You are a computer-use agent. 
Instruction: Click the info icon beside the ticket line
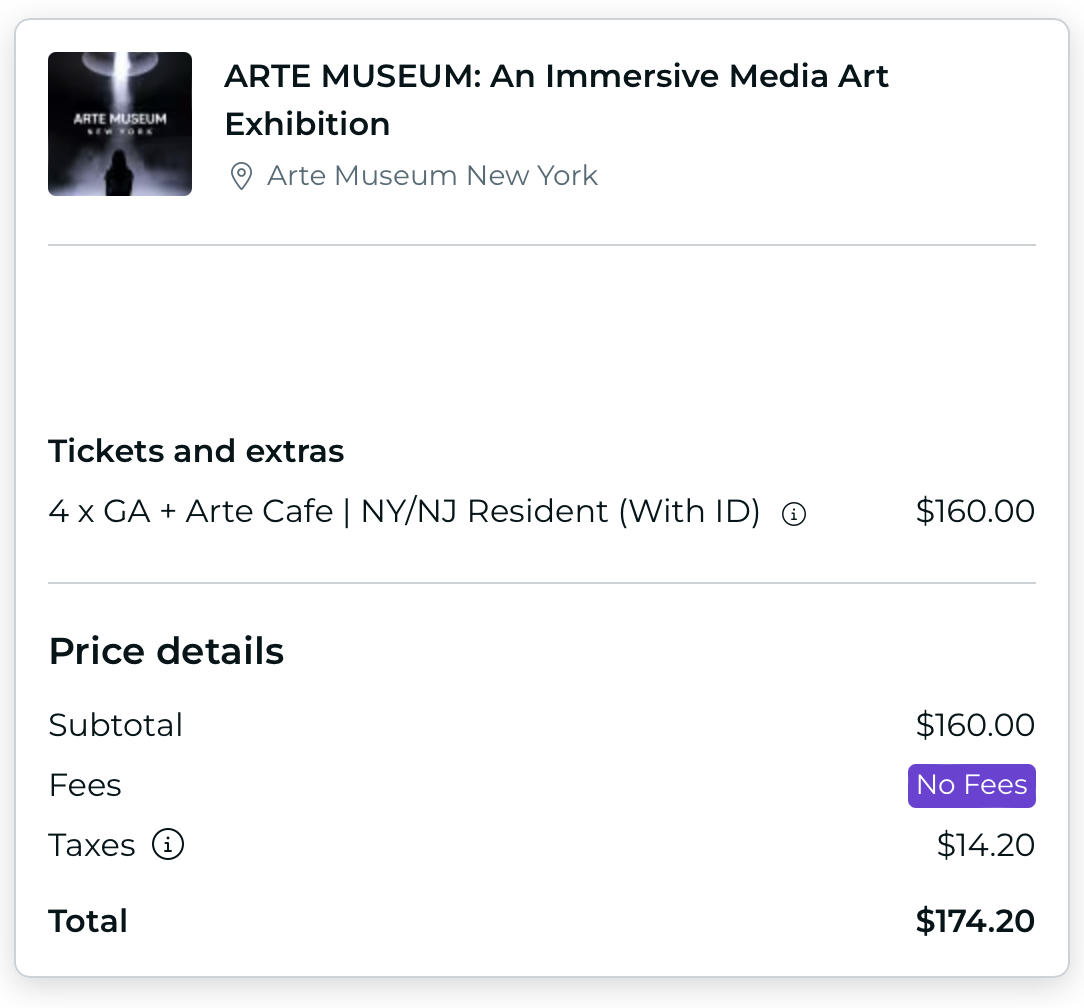coord(794,514)
